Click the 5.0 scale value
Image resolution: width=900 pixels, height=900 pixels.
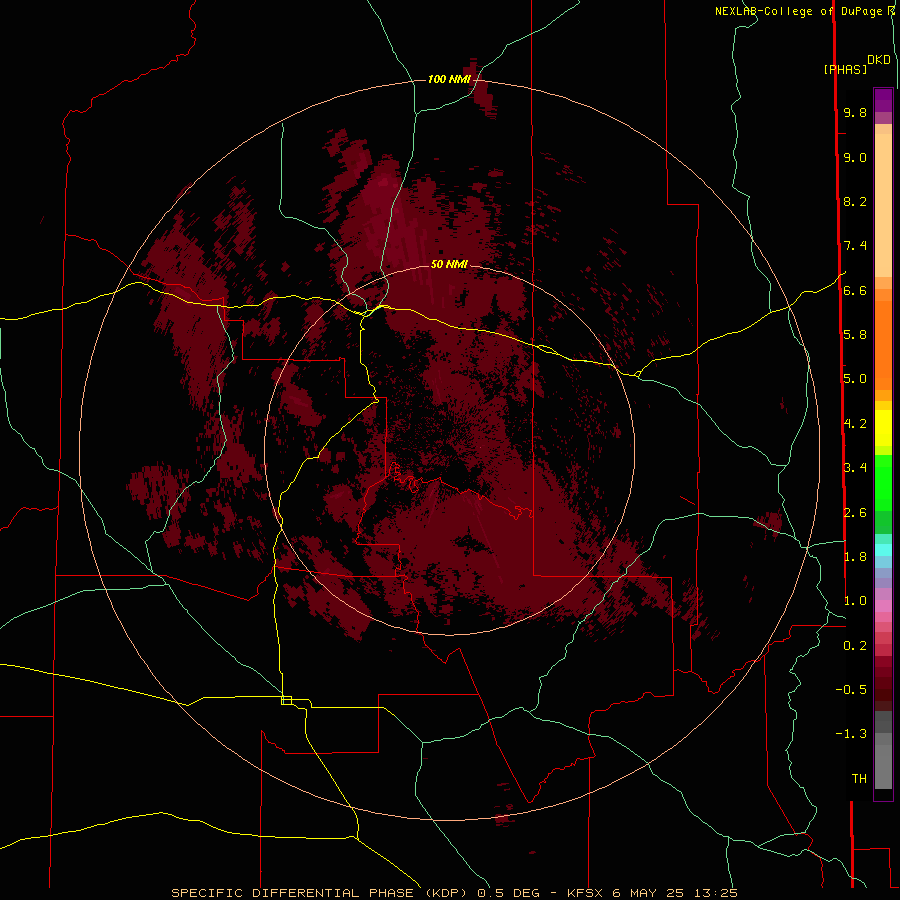855,379
